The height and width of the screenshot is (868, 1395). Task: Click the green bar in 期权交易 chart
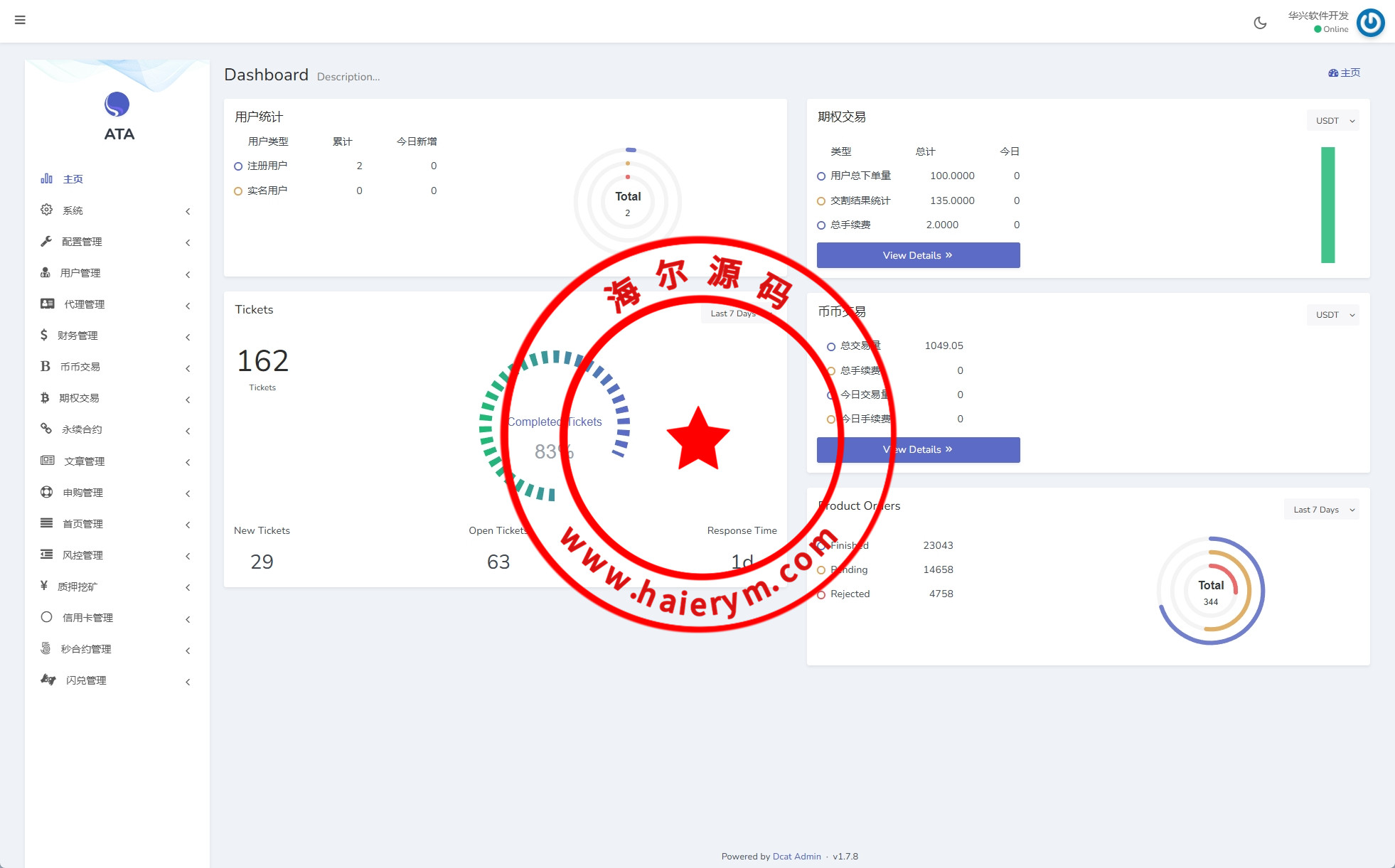click(1327, 205)
